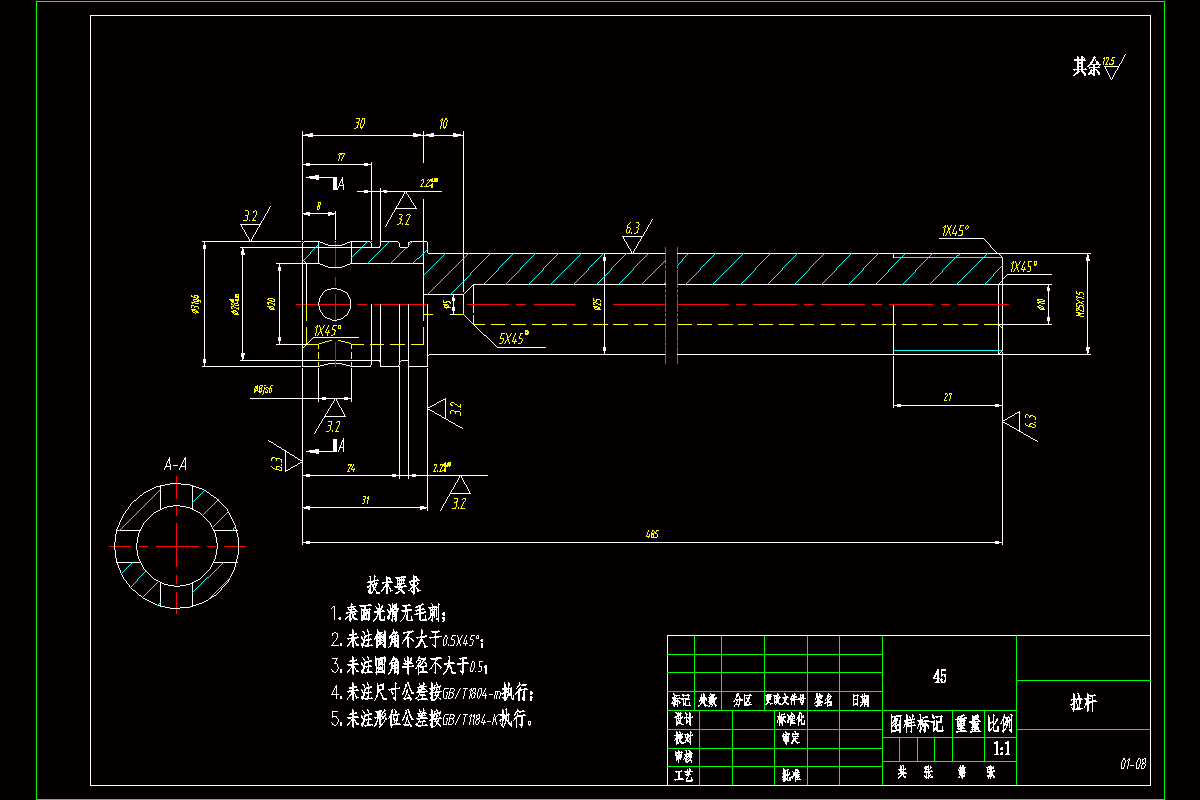This screenshot has width=1200, height=800.
Task: Select the 5X45° chamfer annotation
Action: coord(513,339)
